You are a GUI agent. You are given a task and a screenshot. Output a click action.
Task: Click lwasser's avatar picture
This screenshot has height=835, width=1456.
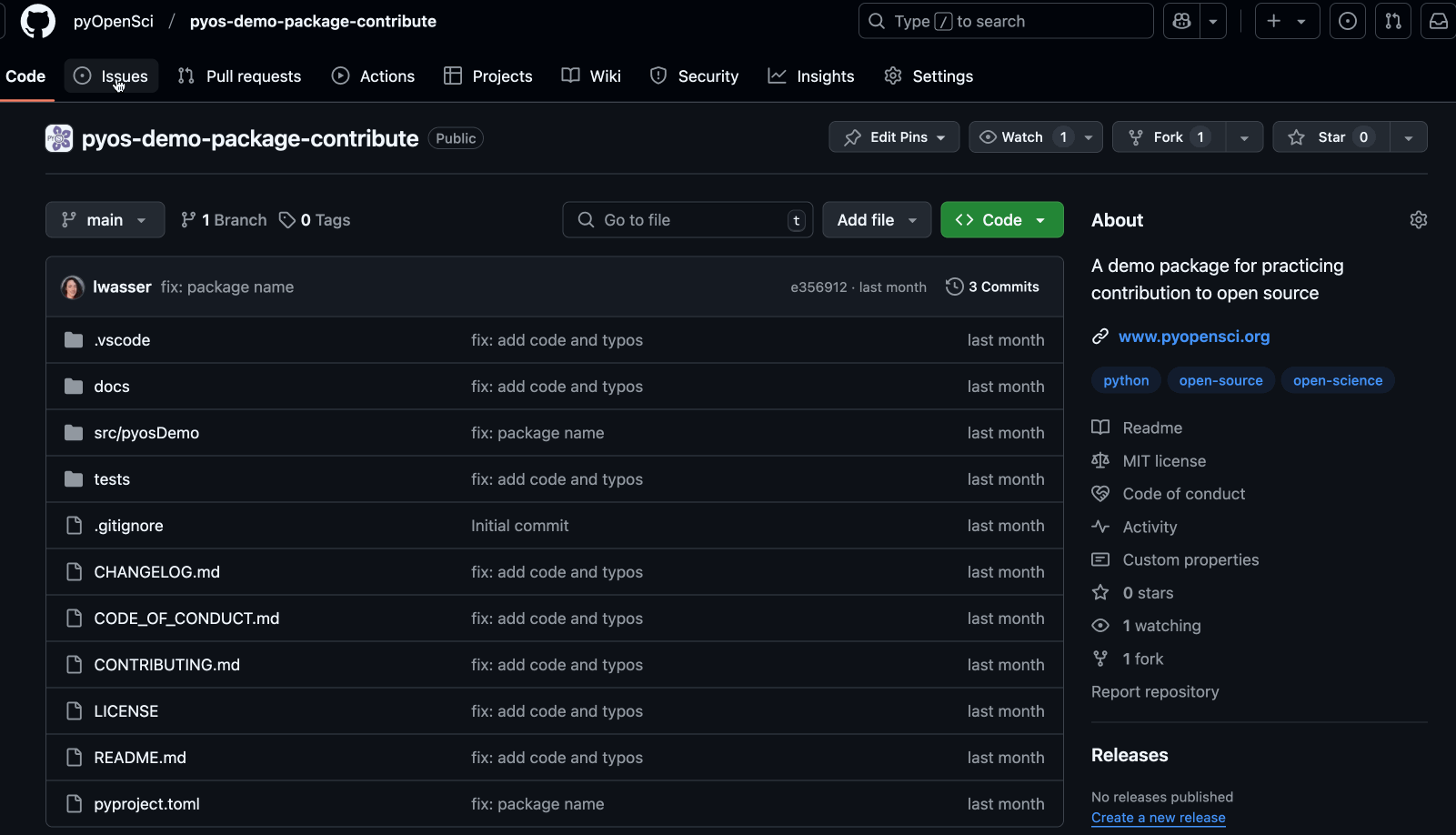(73, 287)
